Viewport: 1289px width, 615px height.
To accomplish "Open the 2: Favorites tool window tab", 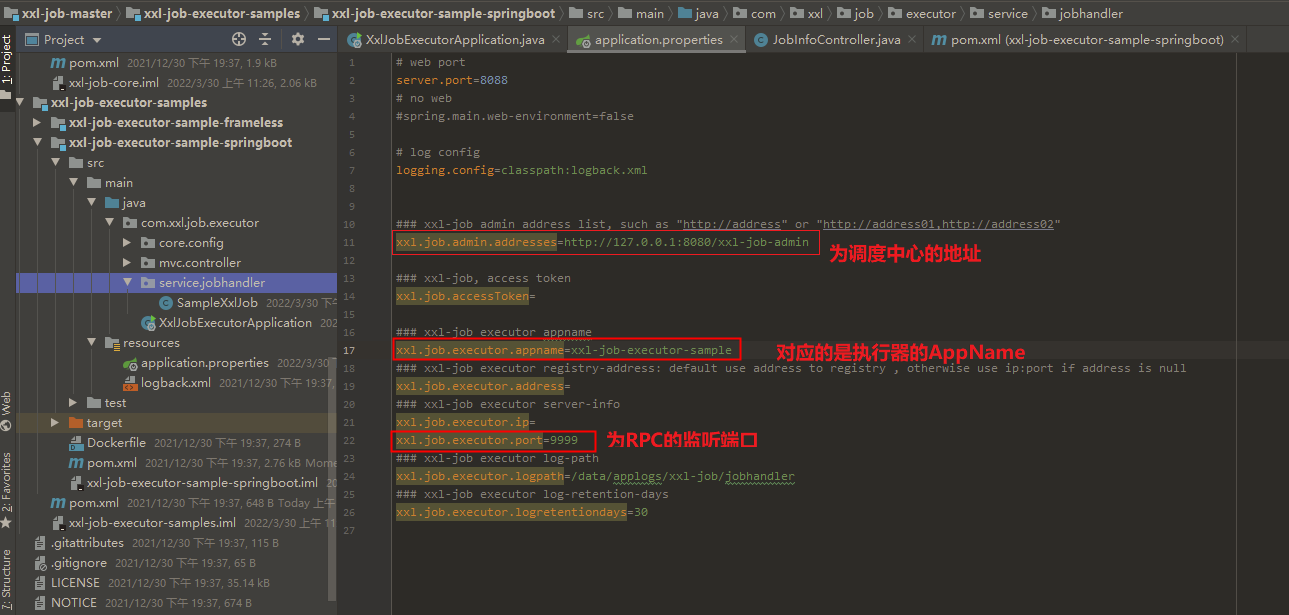I will click(x=7, y=490).
